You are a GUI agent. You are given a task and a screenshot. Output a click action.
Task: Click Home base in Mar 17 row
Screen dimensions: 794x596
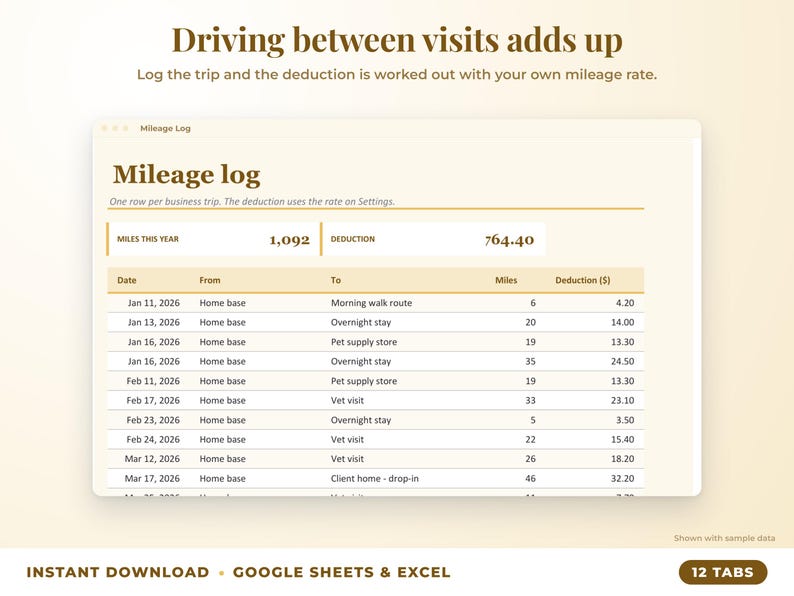[222, 479]
